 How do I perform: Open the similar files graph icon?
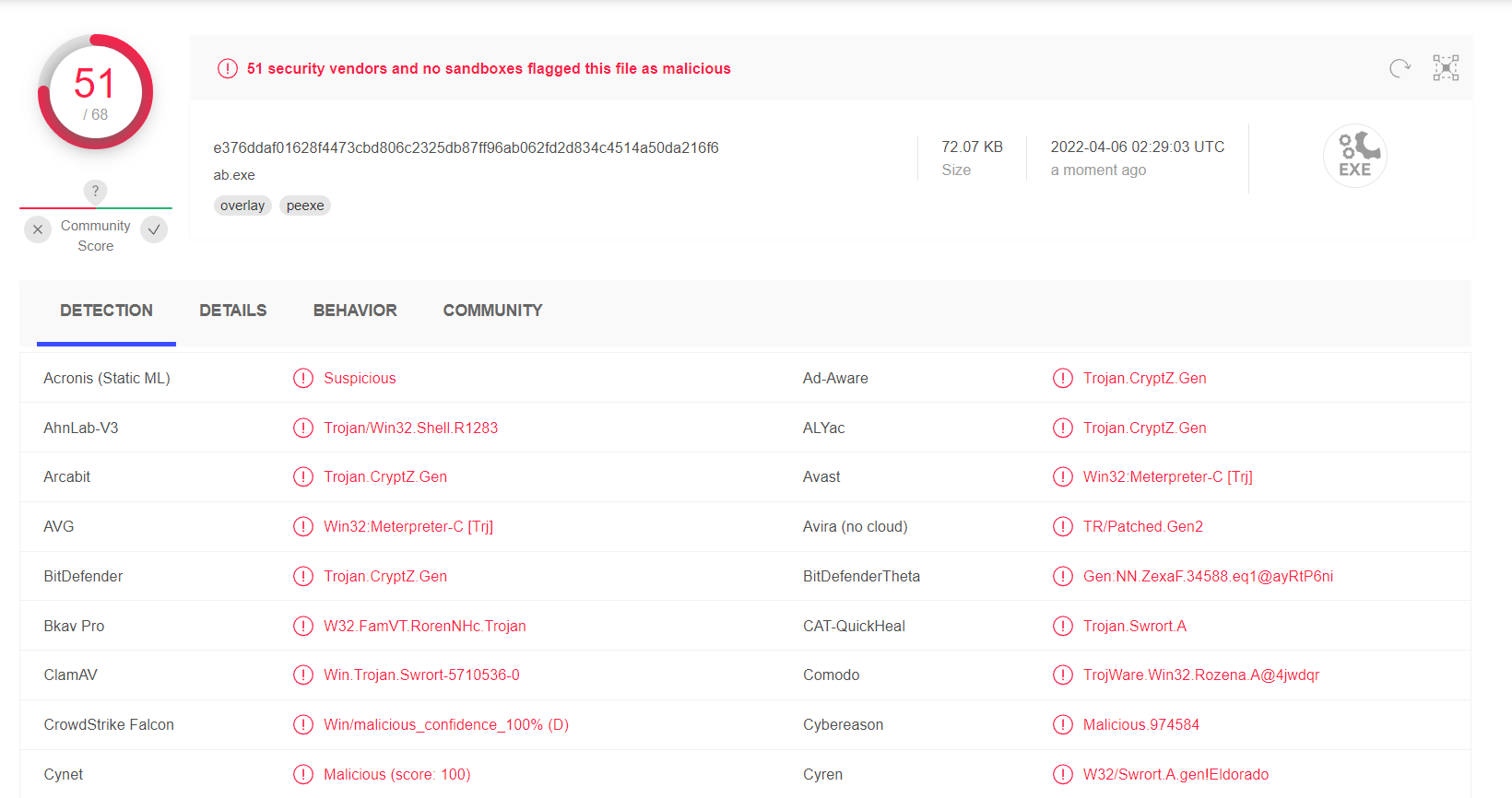(x=1446, y=68)
